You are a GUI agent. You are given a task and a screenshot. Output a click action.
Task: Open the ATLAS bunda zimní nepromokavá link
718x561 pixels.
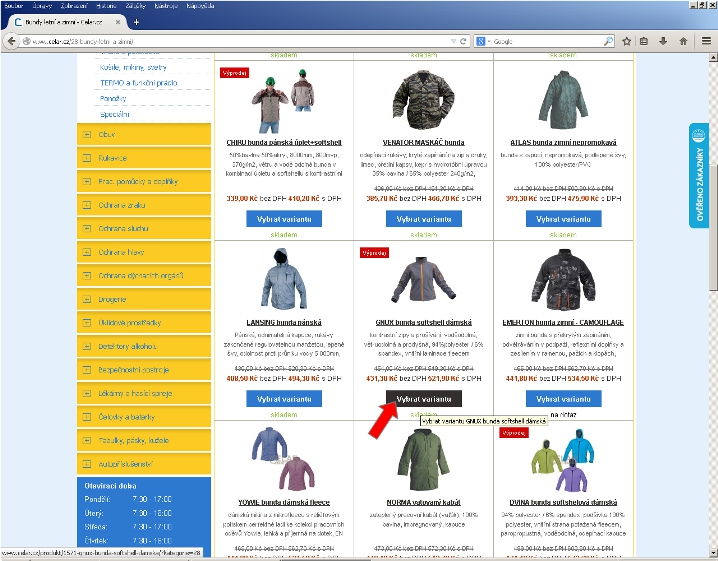(563, 142)
